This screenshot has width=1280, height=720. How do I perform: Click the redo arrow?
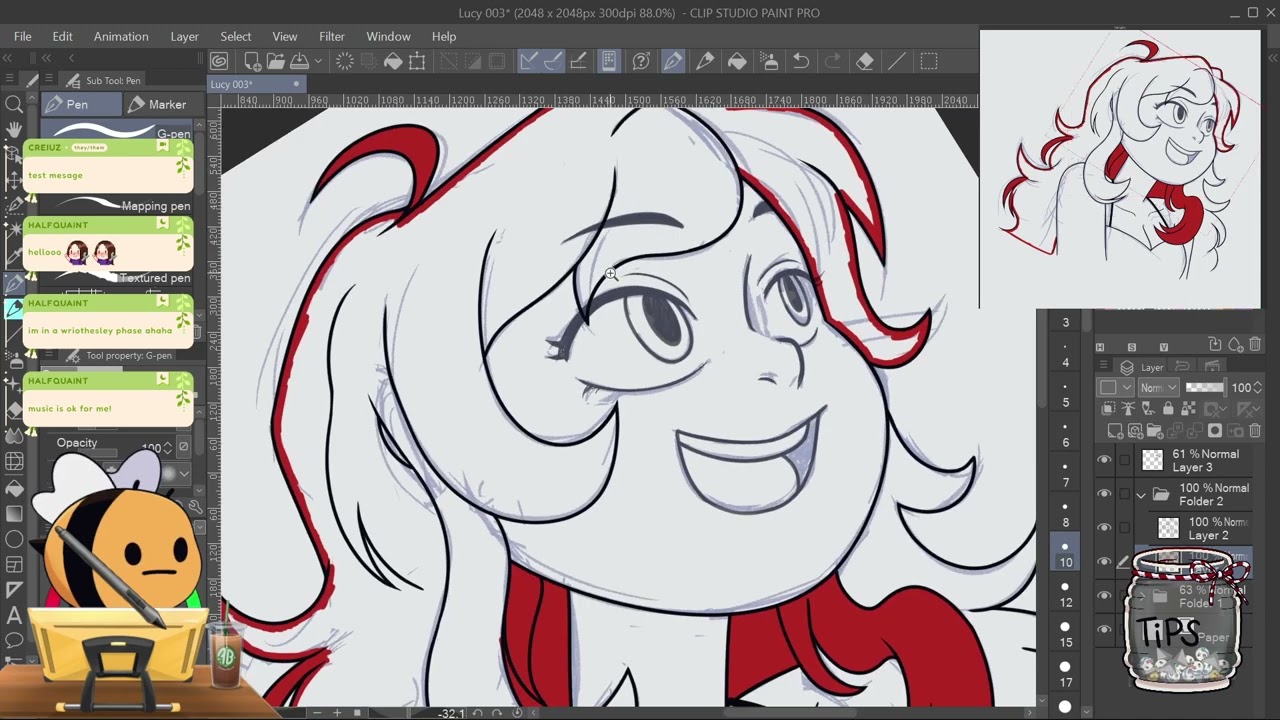[x=833, y=61]
